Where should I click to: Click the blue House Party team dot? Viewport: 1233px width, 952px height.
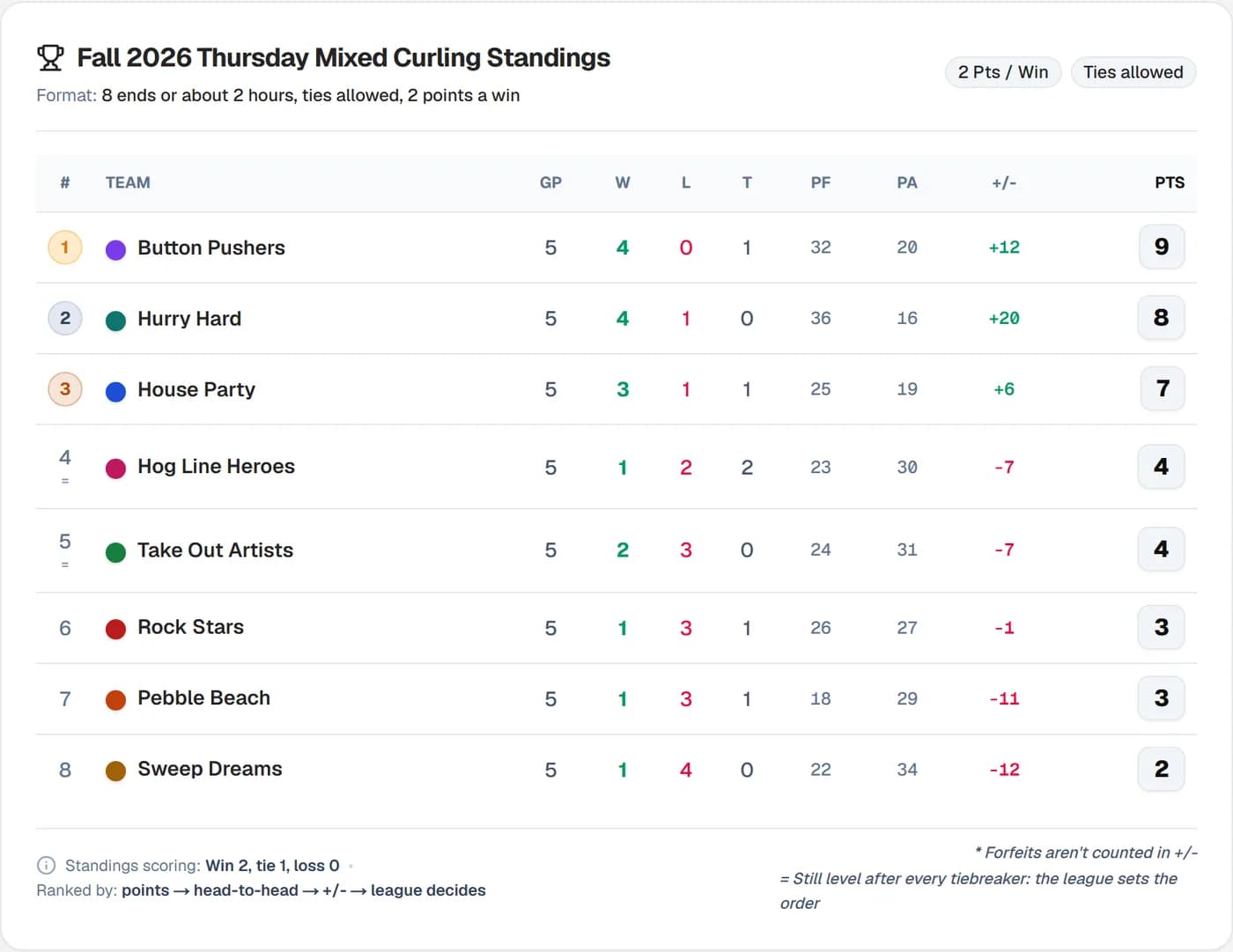(115, 392)
